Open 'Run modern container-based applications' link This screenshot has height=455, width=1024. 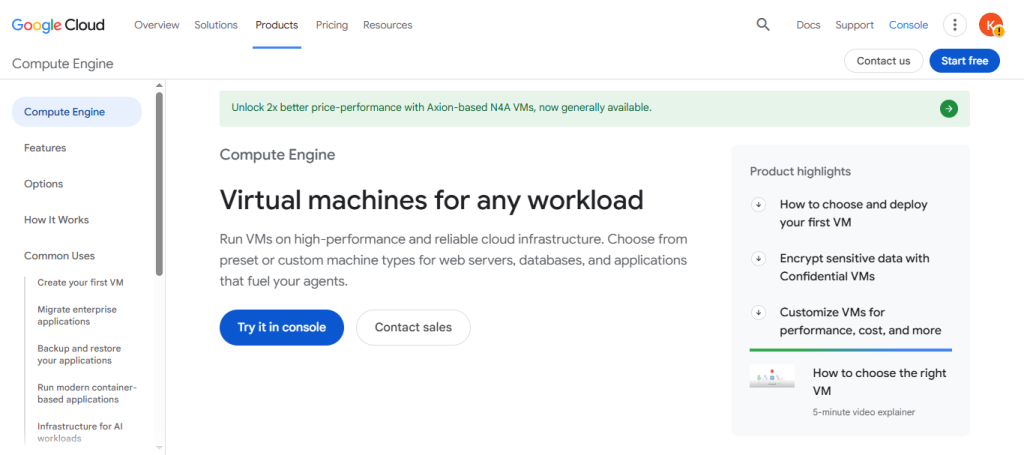pos(86,393)
